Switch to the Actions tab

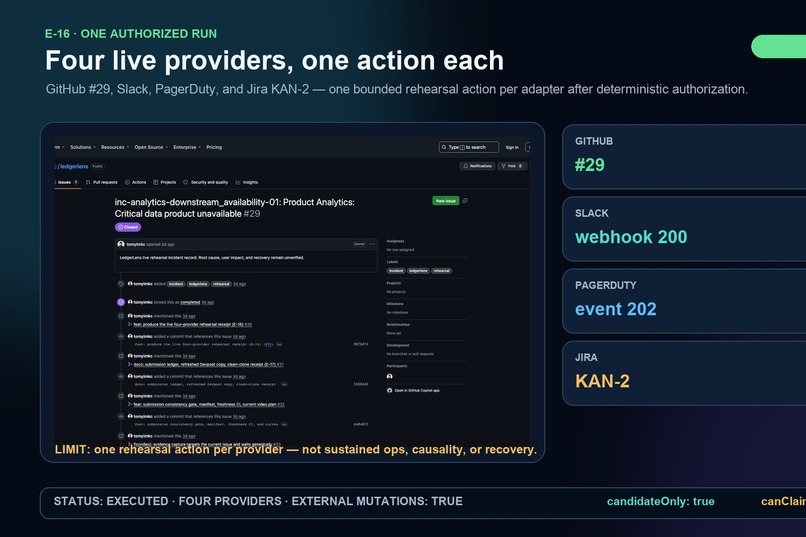(136, 182)
